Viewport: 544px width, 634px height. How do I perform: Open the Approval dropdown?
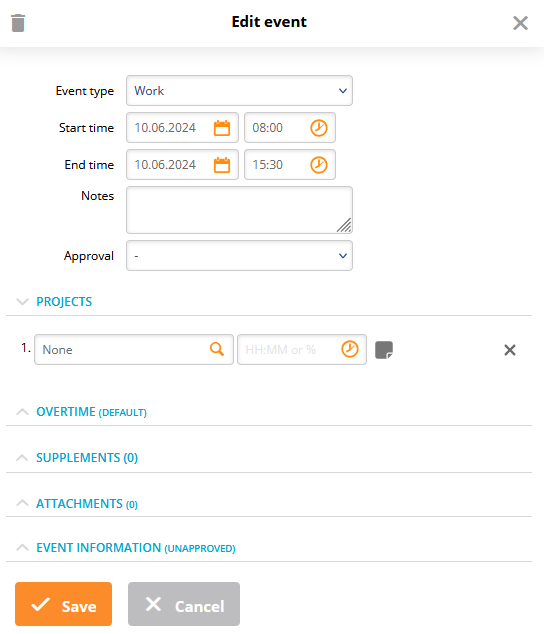click(239, 256)
